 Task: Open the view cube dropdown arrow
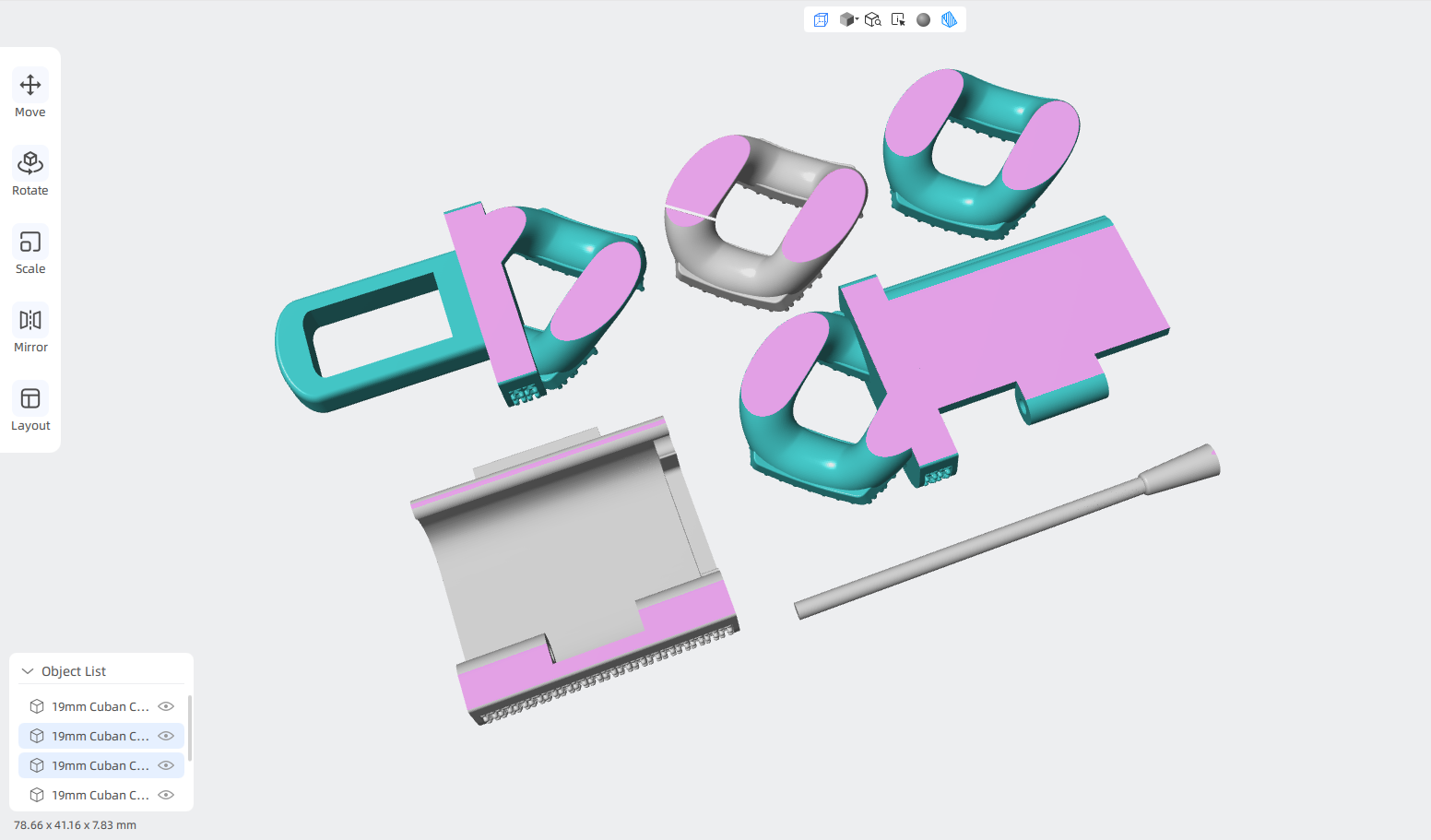857,19
